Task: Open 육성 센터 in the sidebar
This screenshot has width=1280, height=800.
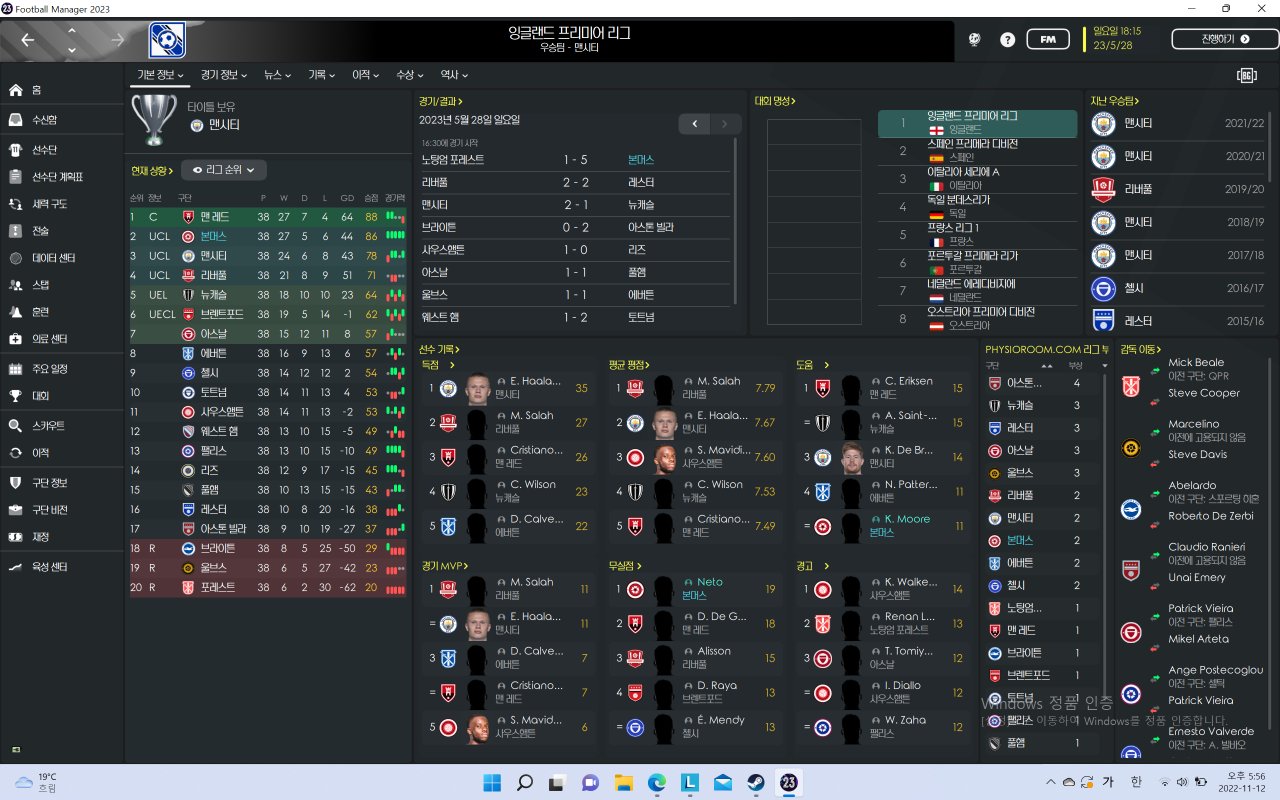Action: [62, 567]
